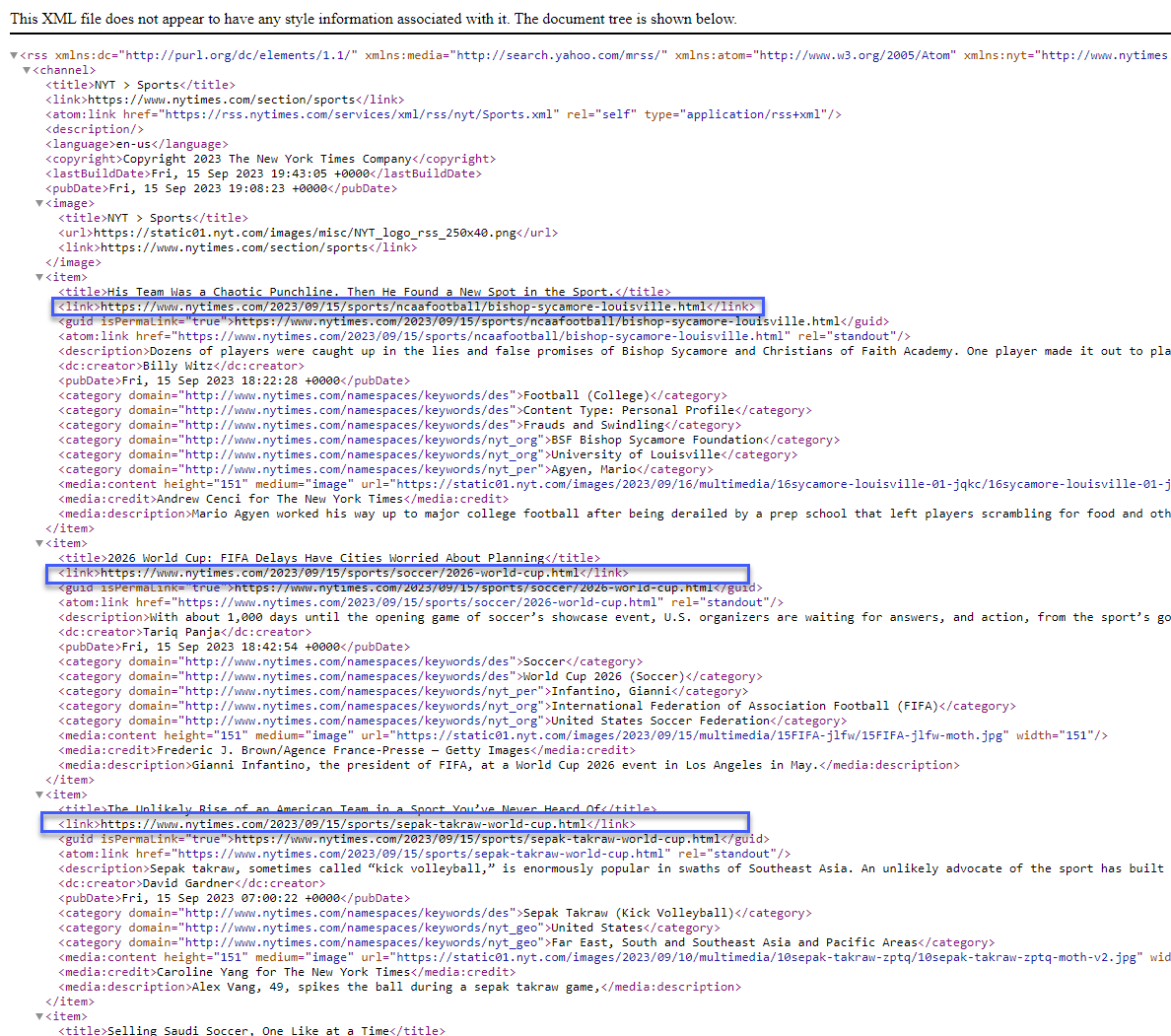The width and height of the screenshot is (1171, 1036).
Task: Click the 2026-world-cup atom:link standout line
Action: pos(421,603)
